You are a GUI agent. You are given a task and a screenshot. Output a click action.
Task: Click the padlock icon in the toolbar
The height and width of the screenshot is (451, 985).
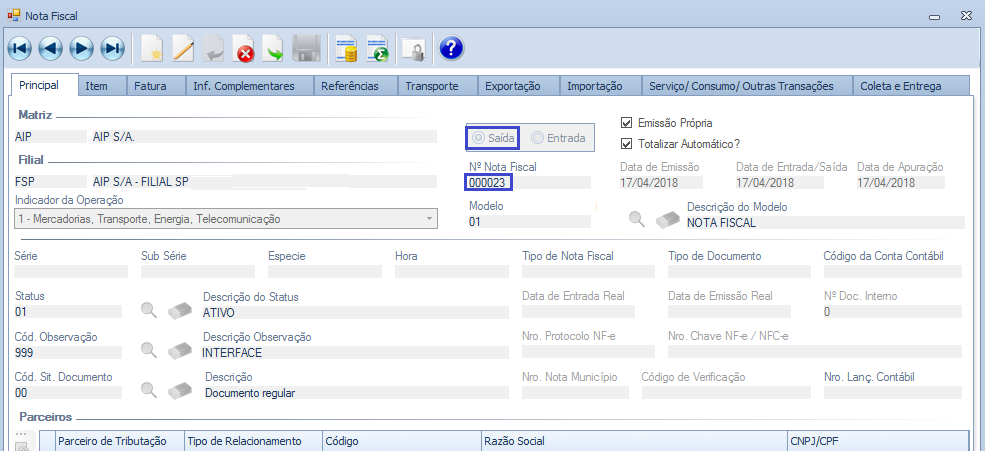coord(414,49)
